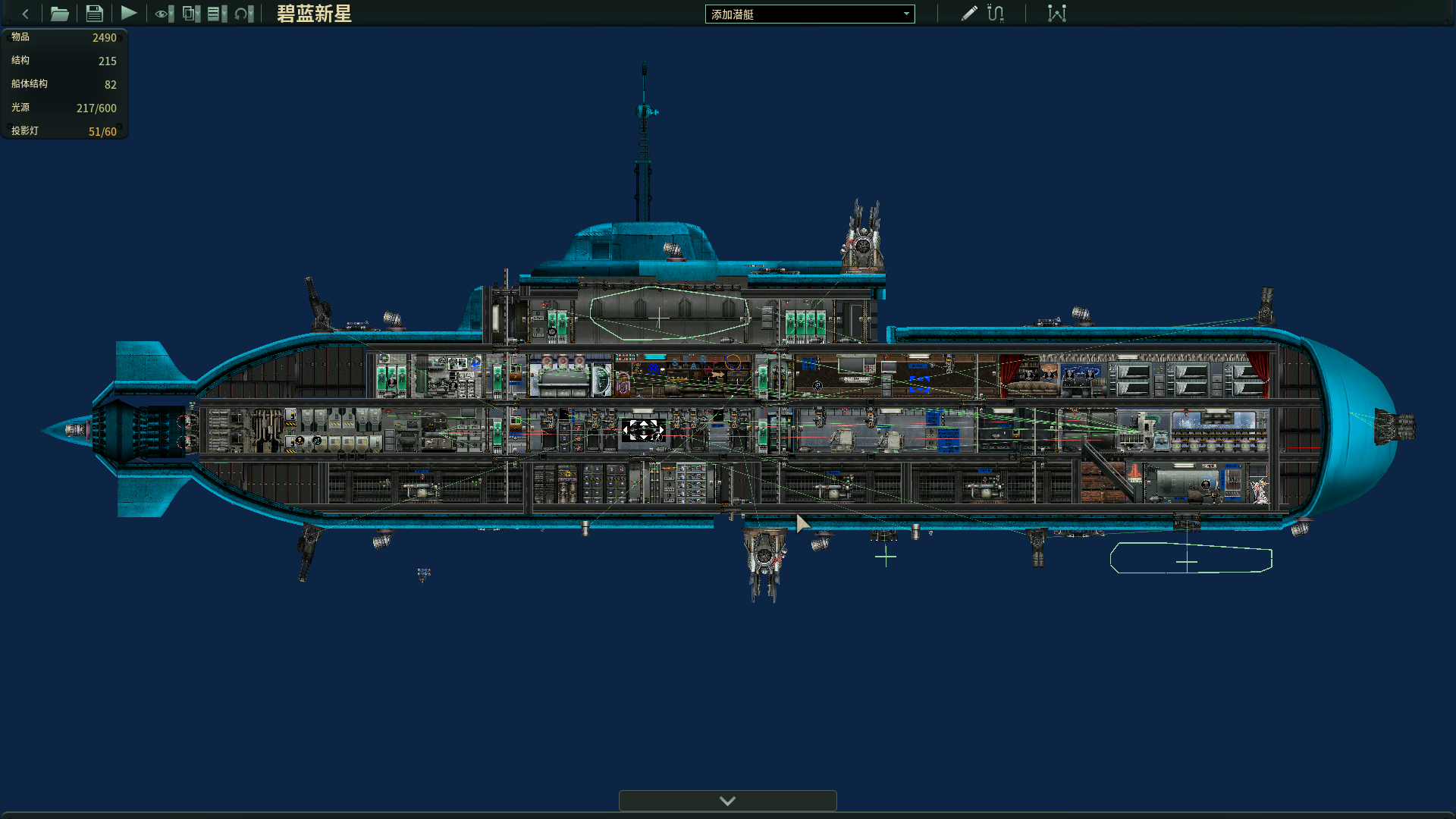This screenshot has width=1456, height=819.
Task: Save the submarine with the floppy icon
Action: tap(94, 14)
